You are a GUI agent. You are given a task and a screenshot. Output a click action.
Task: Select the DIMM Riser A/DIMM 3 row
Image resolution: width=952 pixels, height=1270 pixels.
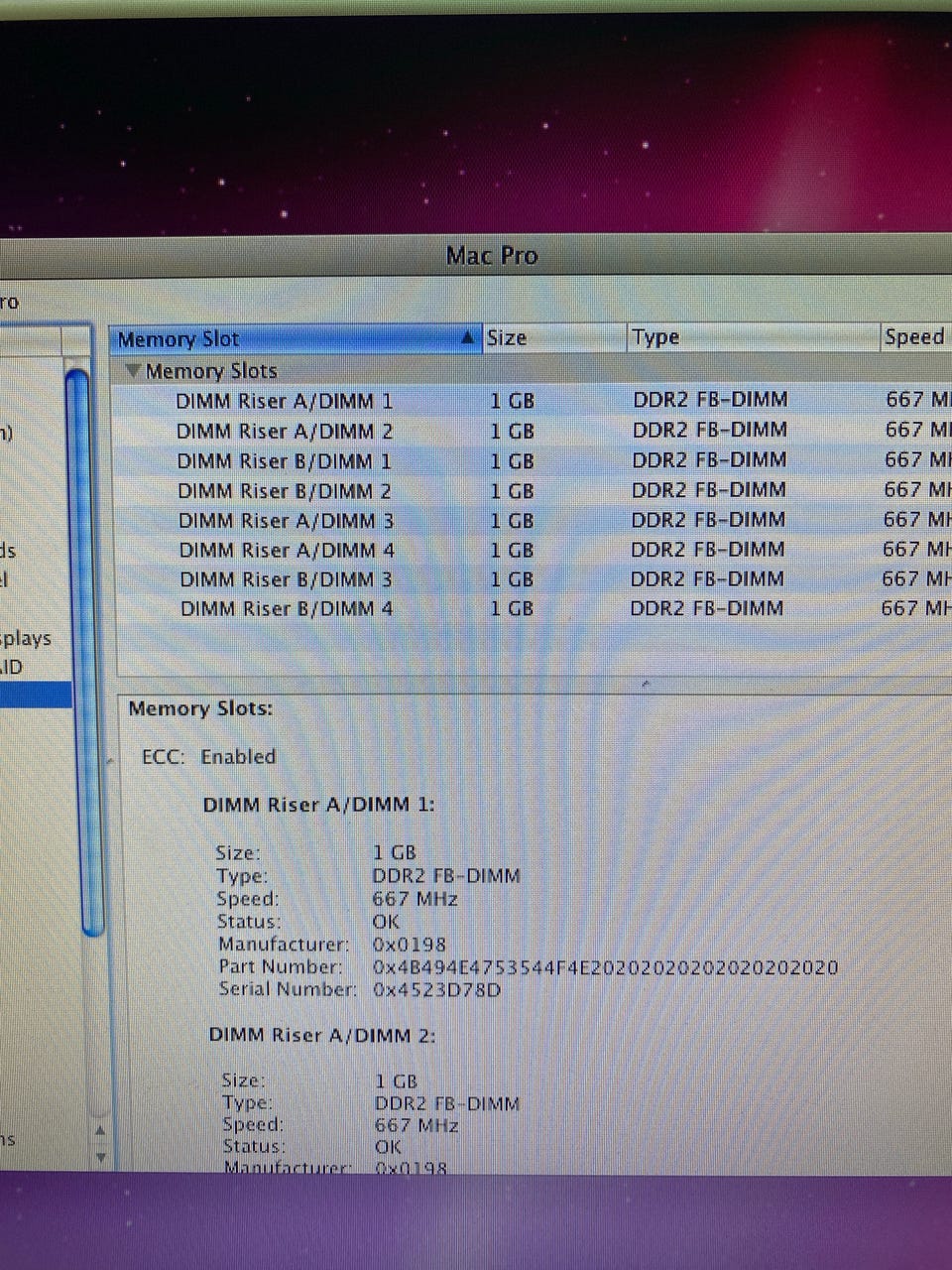532,520
